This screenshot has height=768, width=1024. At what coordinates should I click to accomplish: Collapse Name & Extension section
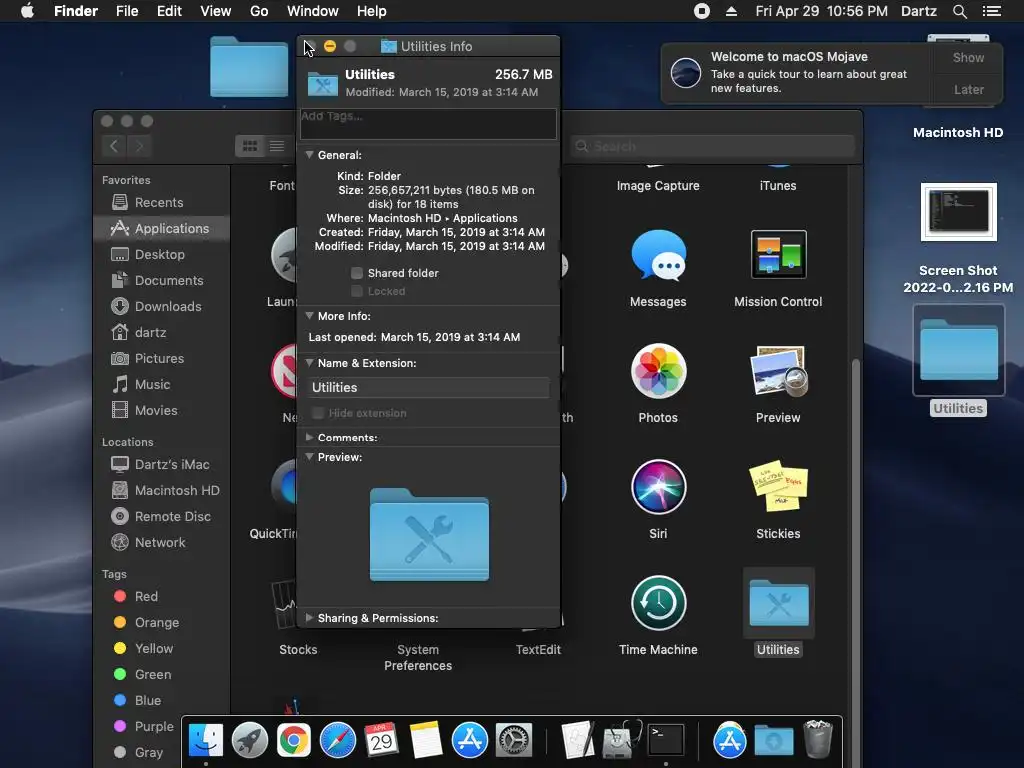tap(310, 362)
